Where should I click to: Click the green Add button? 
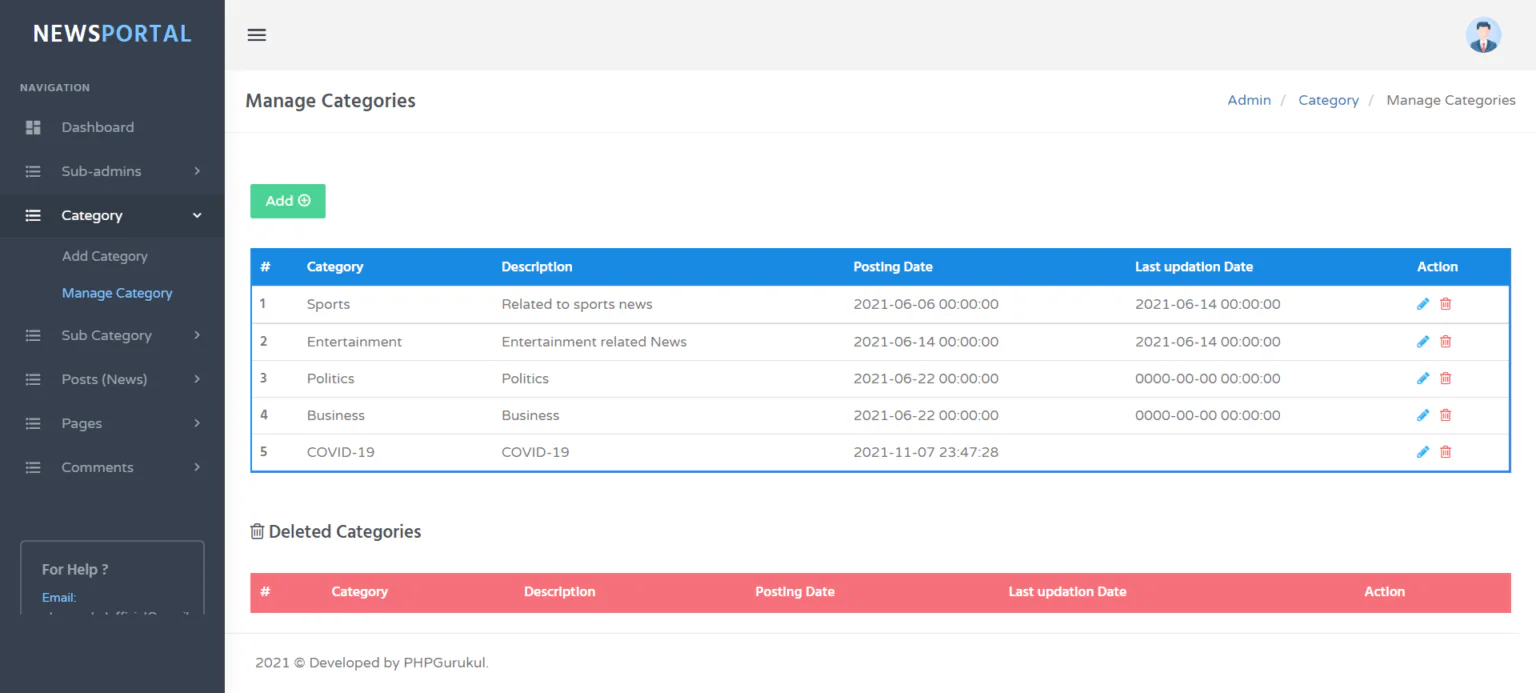pyautogui.click(x=288, y=201)
